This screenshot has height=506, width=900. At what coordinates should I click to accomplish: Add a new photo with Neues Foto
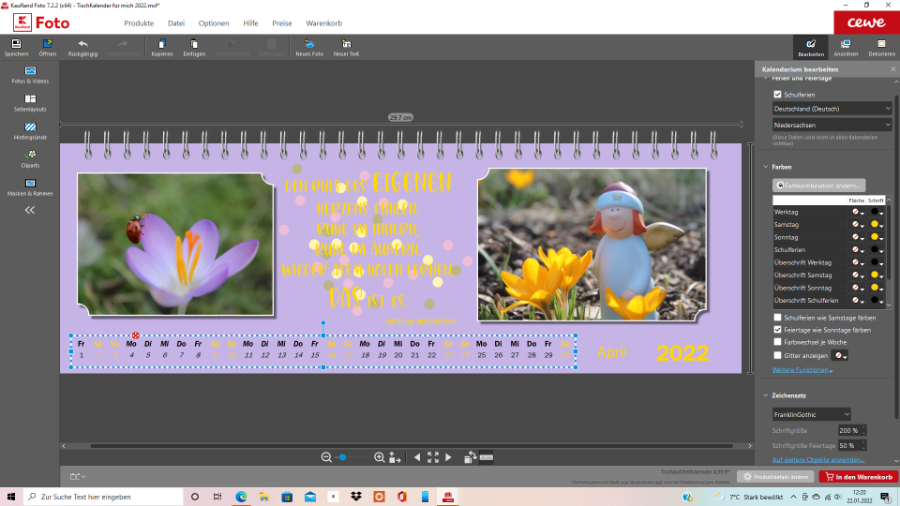309,44
